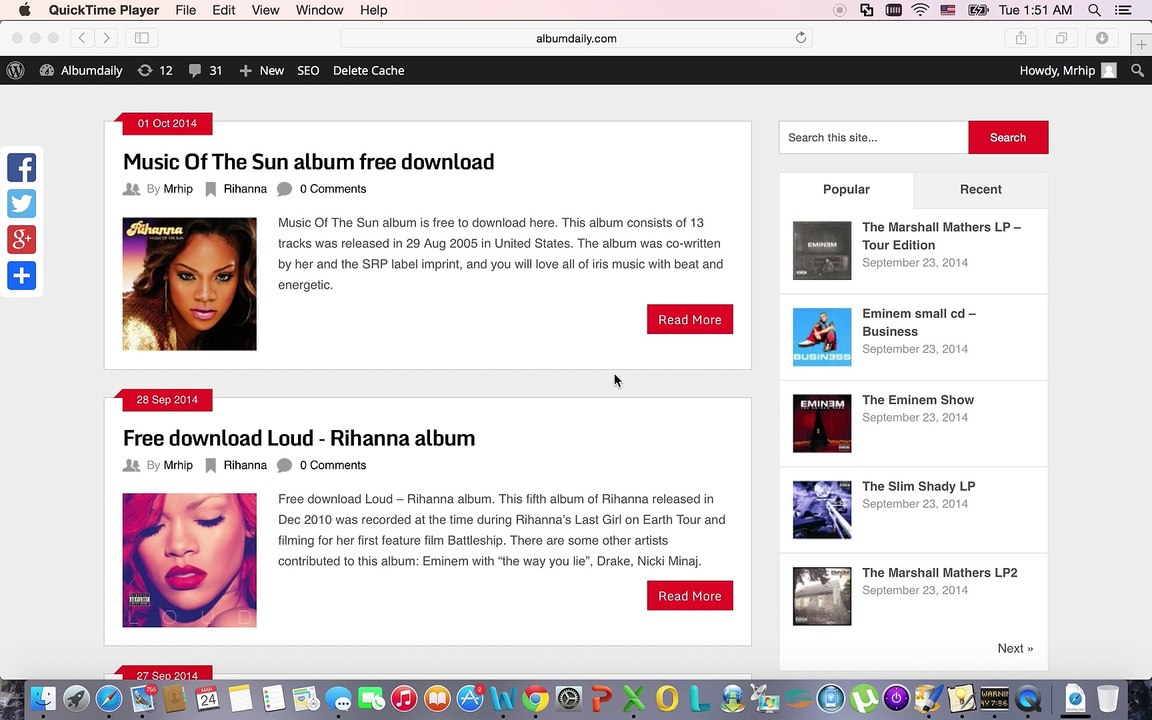The width and height of the screenshot is (1152, 720).
Task: Open the QuickTime Player menu
Action: click(104, 10)
